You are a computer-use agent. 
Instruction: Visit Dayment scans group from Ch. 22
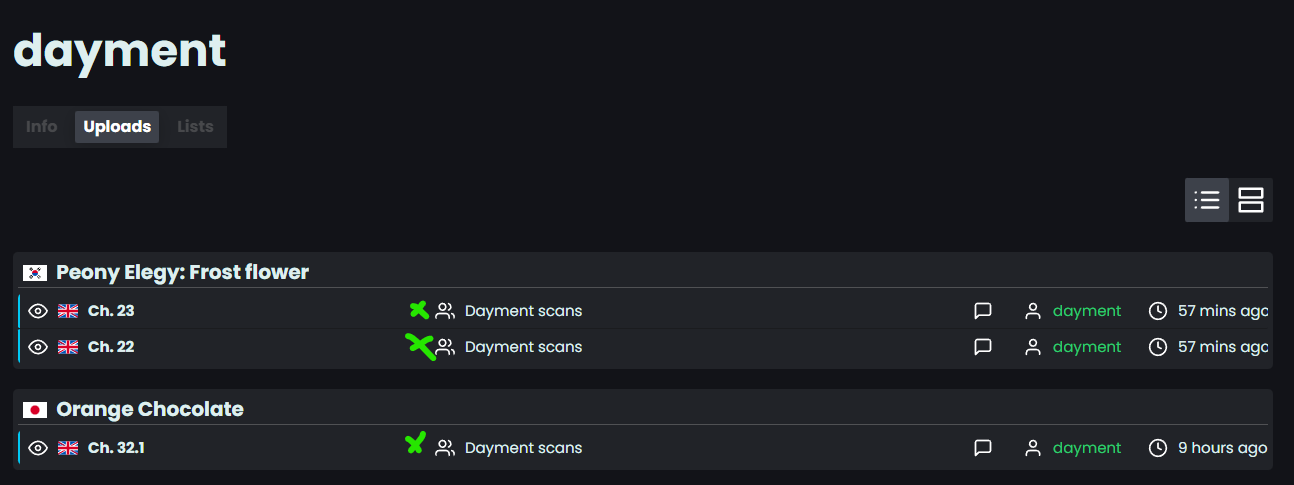[523, 347]
